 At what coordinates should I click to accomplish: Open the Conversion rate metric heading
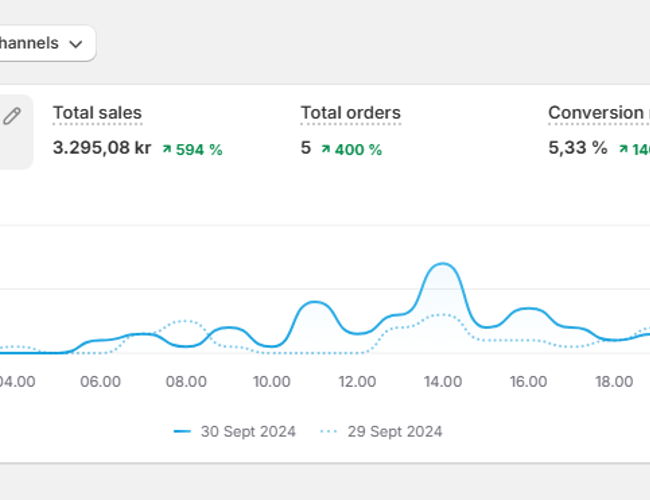(596, 113)
